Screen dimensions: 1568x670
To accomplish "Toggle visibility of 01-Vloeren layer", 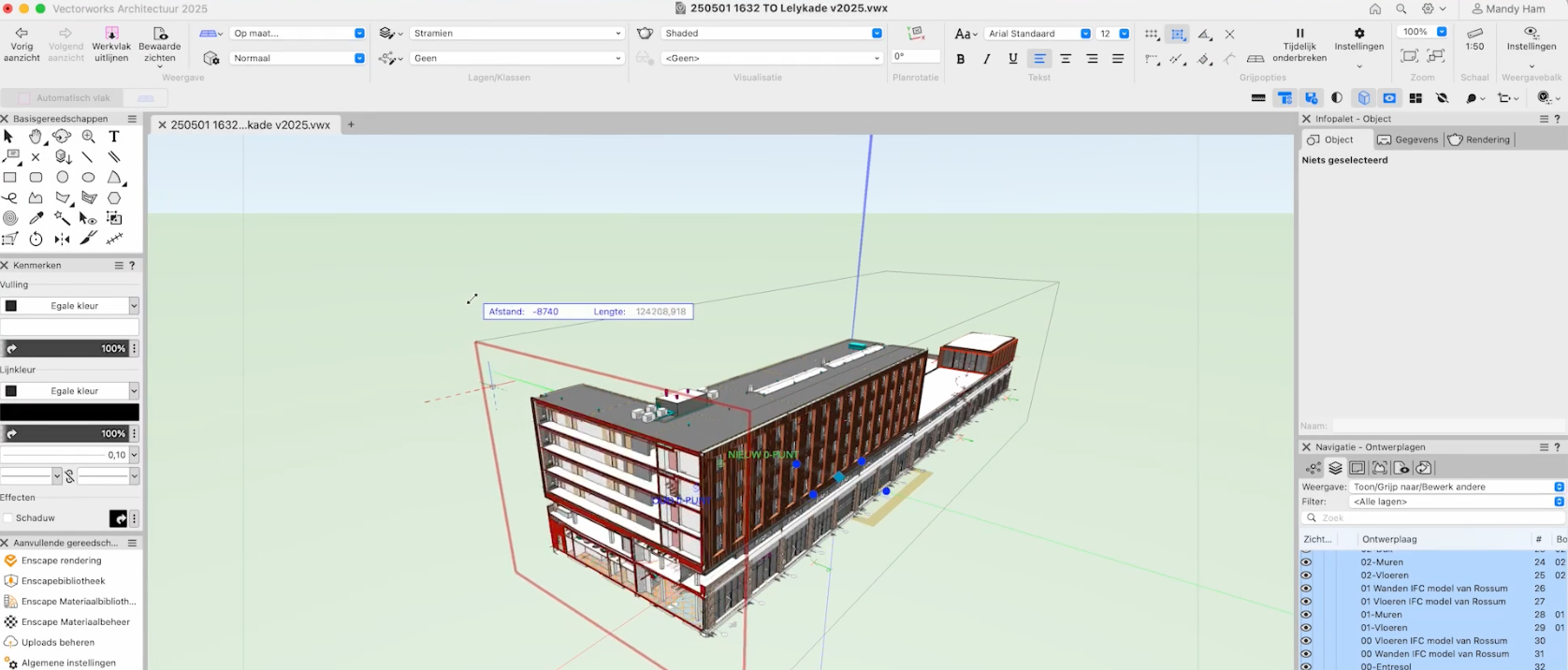I will (x=1306, y=628).
